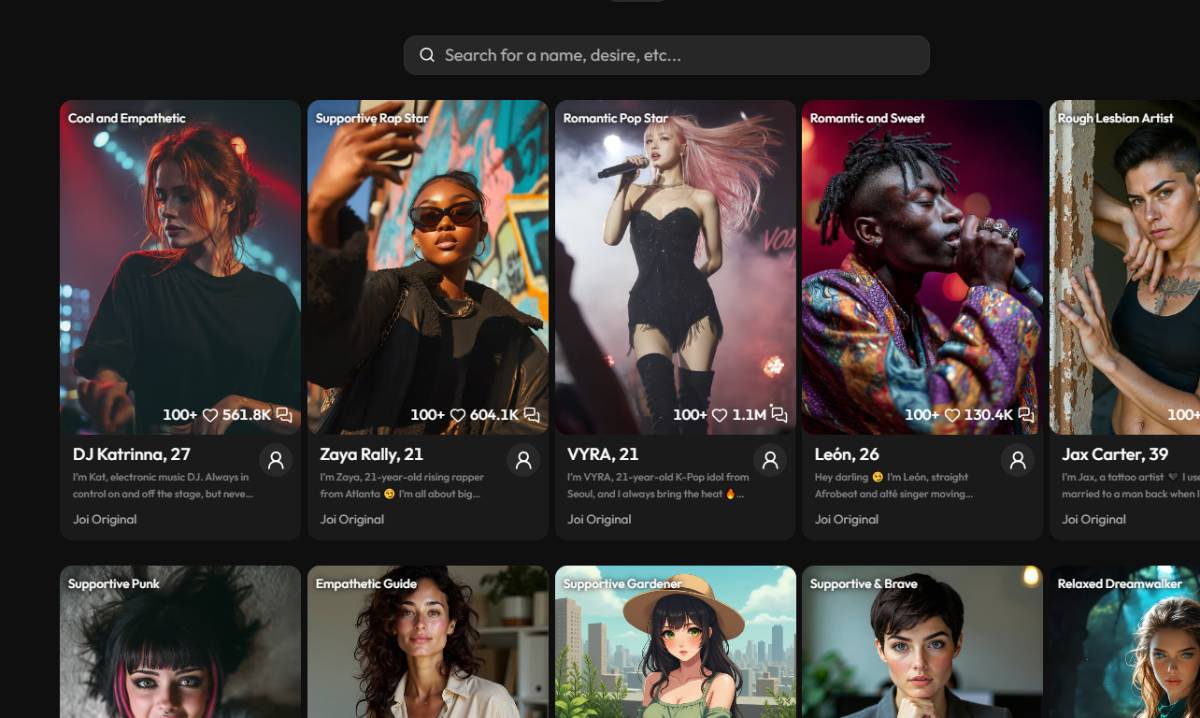This screenshot has height=718, width=1200.
Task: Open León's singing portrait image
Action: pos(922,267)
